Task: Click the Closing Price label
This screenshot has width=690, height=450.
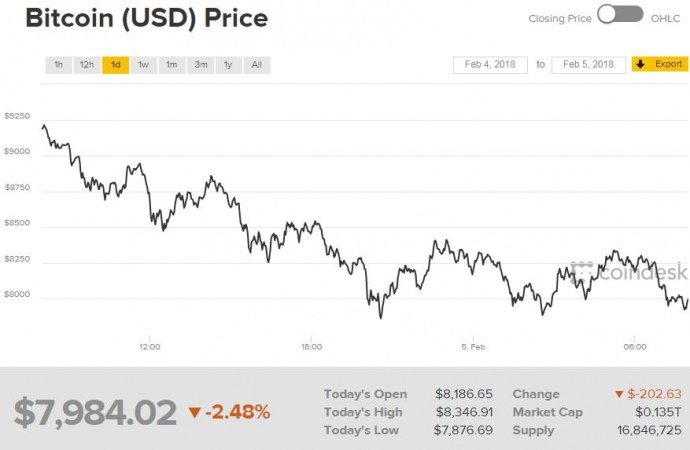Action: pyautogui.click(x=558, y=18)
